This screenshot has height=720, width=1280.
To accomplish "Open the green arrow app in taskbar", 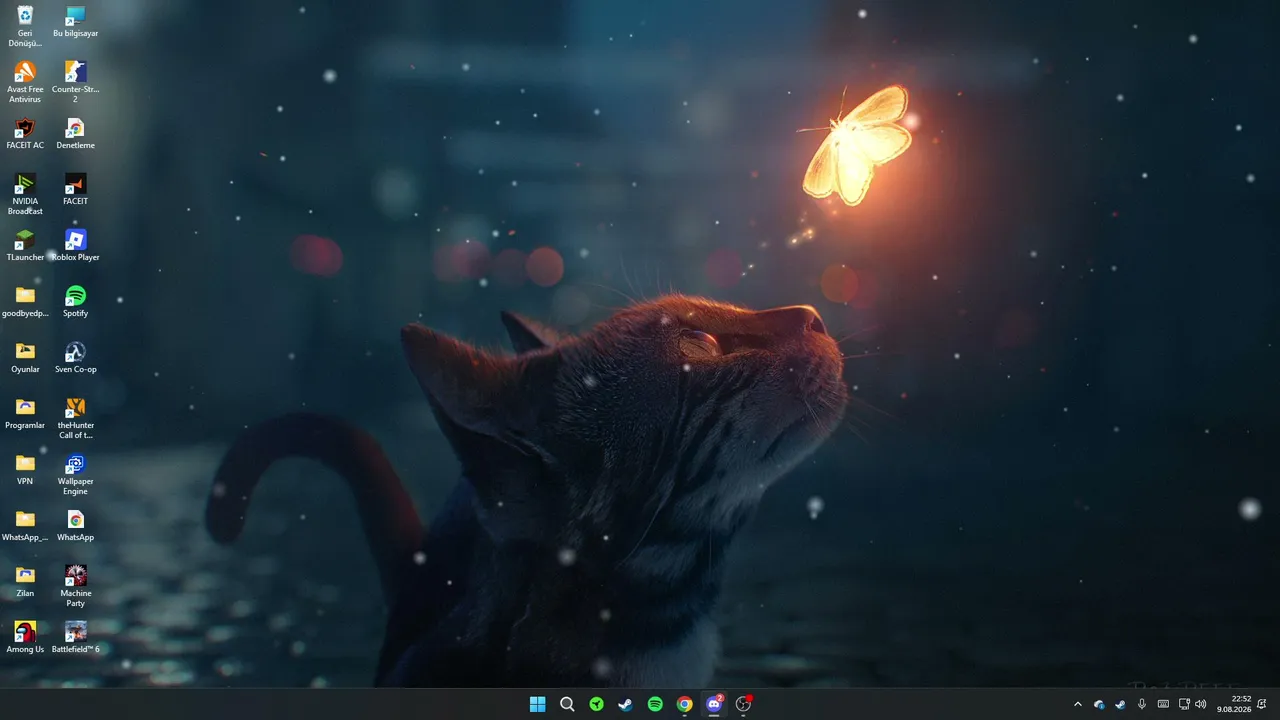I will coord(597,704).
